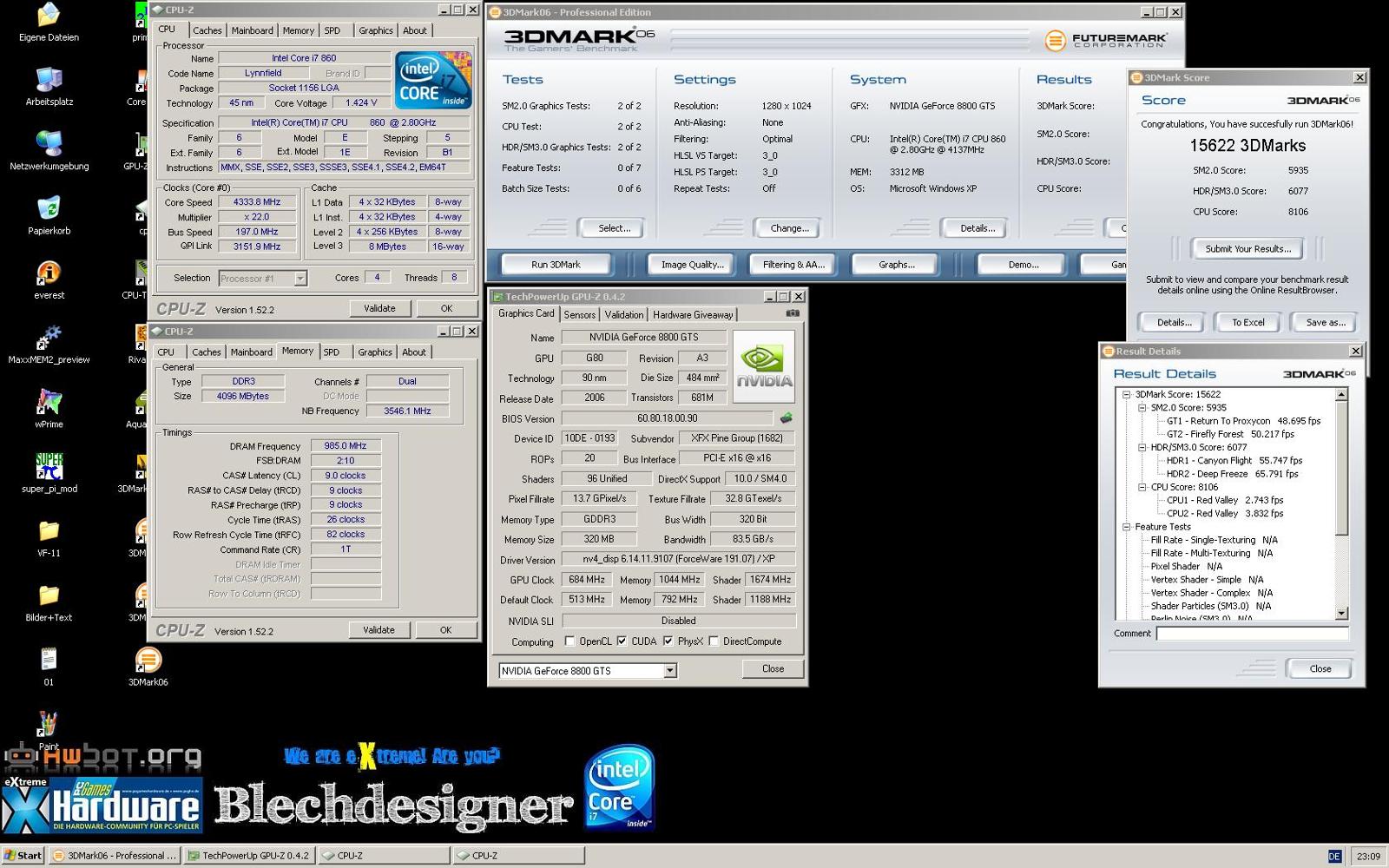1389x868 pixels.
Task: Switch to Sensors tab in GPU-Z
Action: pyautogui.click(x=579, y=315)
